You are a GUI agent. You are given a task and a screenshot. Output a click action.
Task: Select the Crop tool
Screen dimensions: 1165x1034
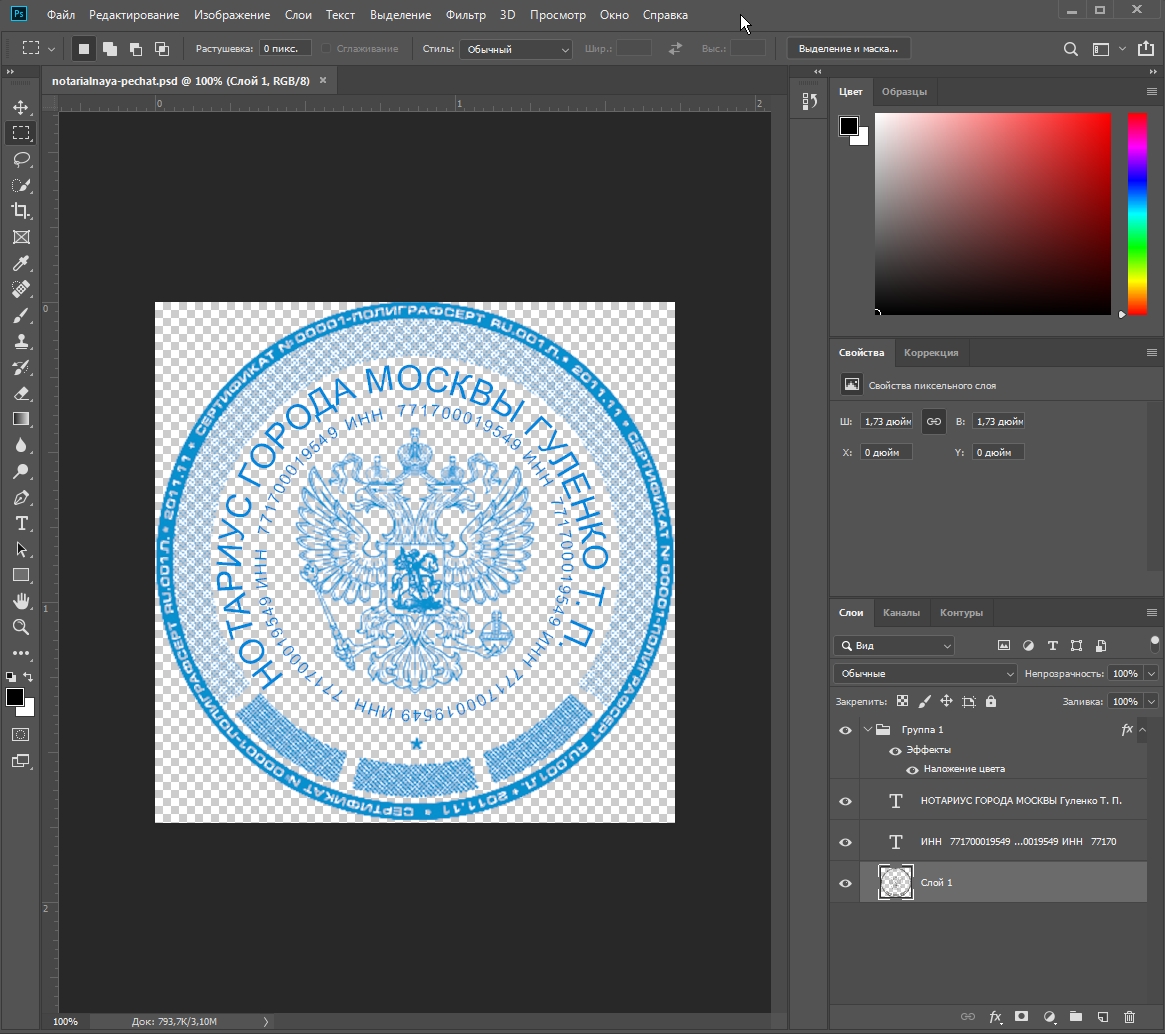(21, 211)
